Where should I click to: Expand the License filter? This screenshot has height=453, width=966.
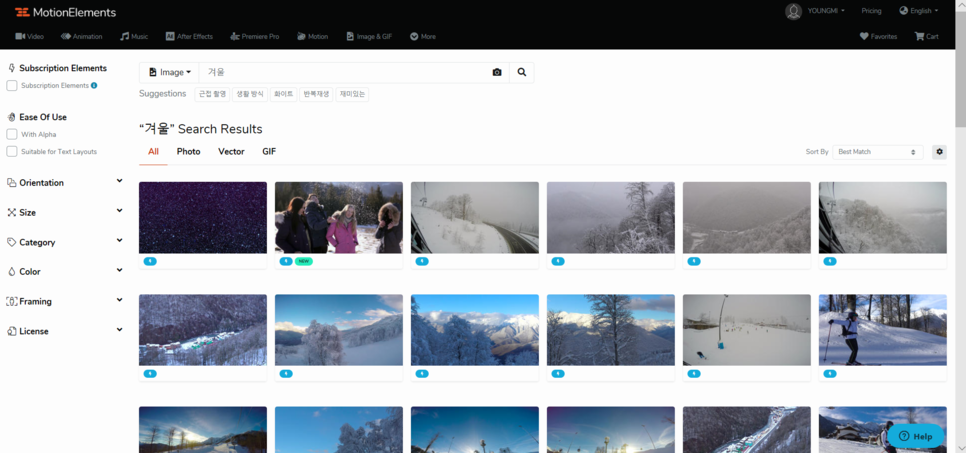point(64,331)
